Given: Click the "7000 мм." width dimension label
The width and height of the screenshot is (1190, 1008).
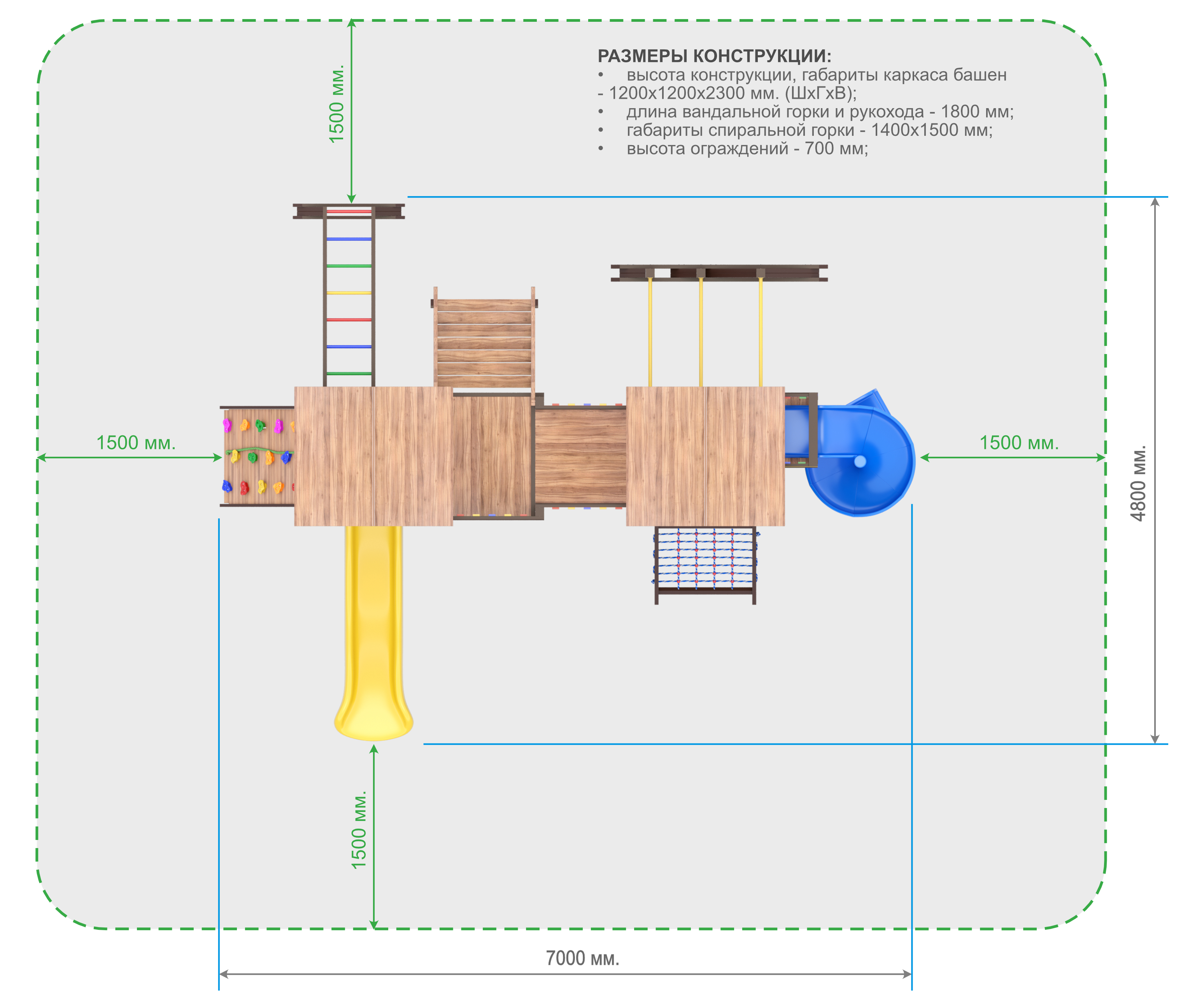Looking at the screenshot, I should [582, 958].
